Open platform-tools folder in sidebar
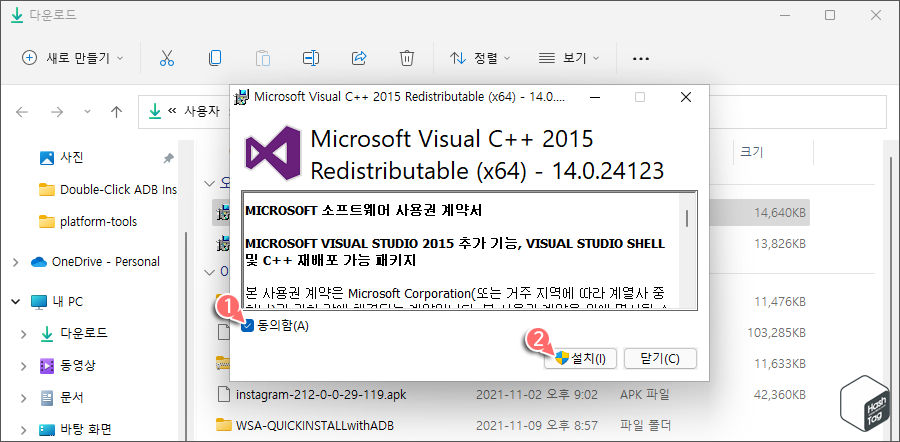This screenshot has height=442, width=900. point(98,222)
